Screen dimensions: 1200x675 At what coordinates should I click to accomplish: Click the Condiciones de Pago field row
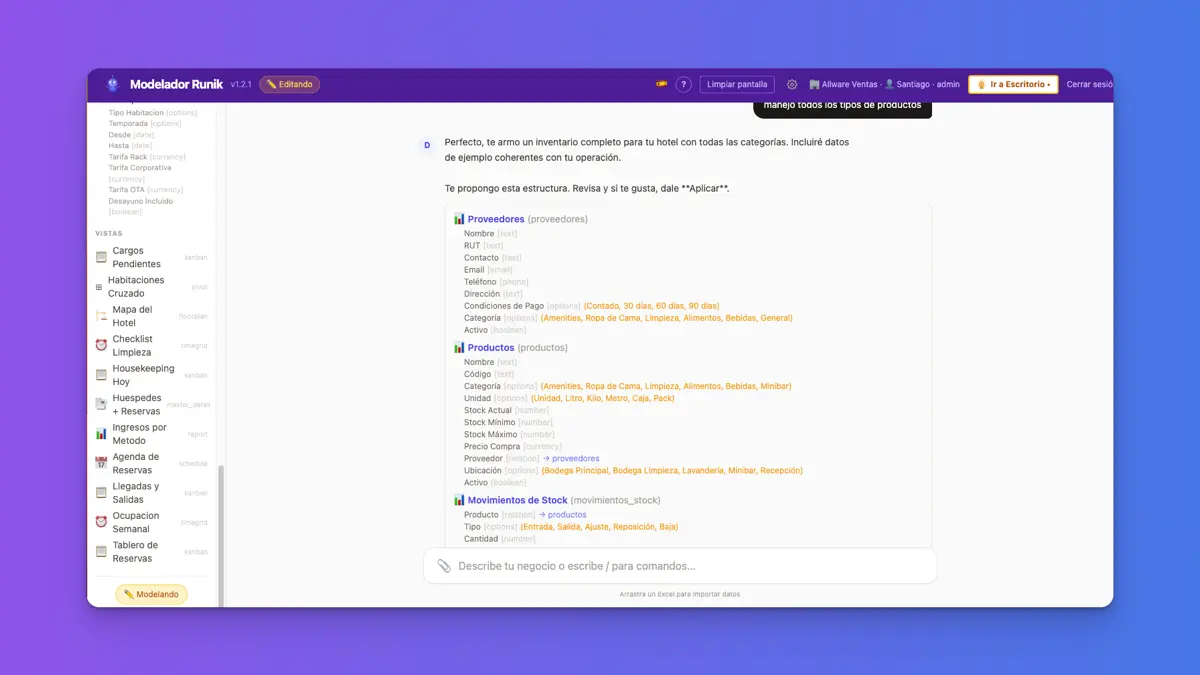point(591,306)
